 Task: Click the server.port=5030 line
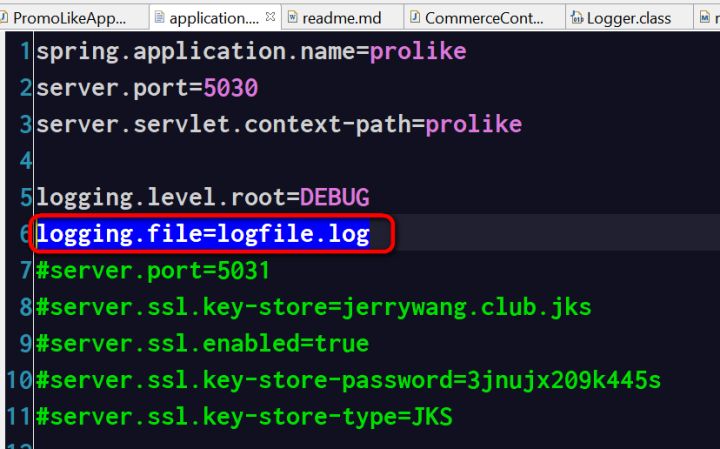coord(147,88)
